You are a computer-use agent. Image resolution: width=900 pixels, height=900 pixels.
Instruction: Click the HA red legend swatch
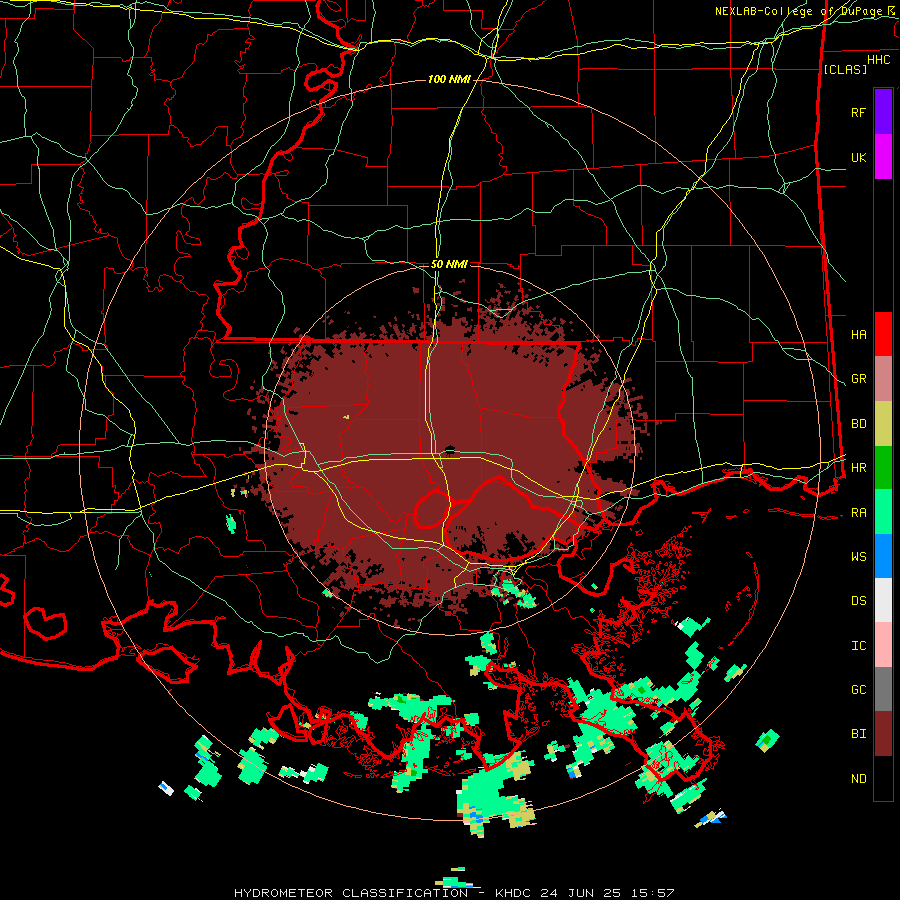(x=883, y=334)
